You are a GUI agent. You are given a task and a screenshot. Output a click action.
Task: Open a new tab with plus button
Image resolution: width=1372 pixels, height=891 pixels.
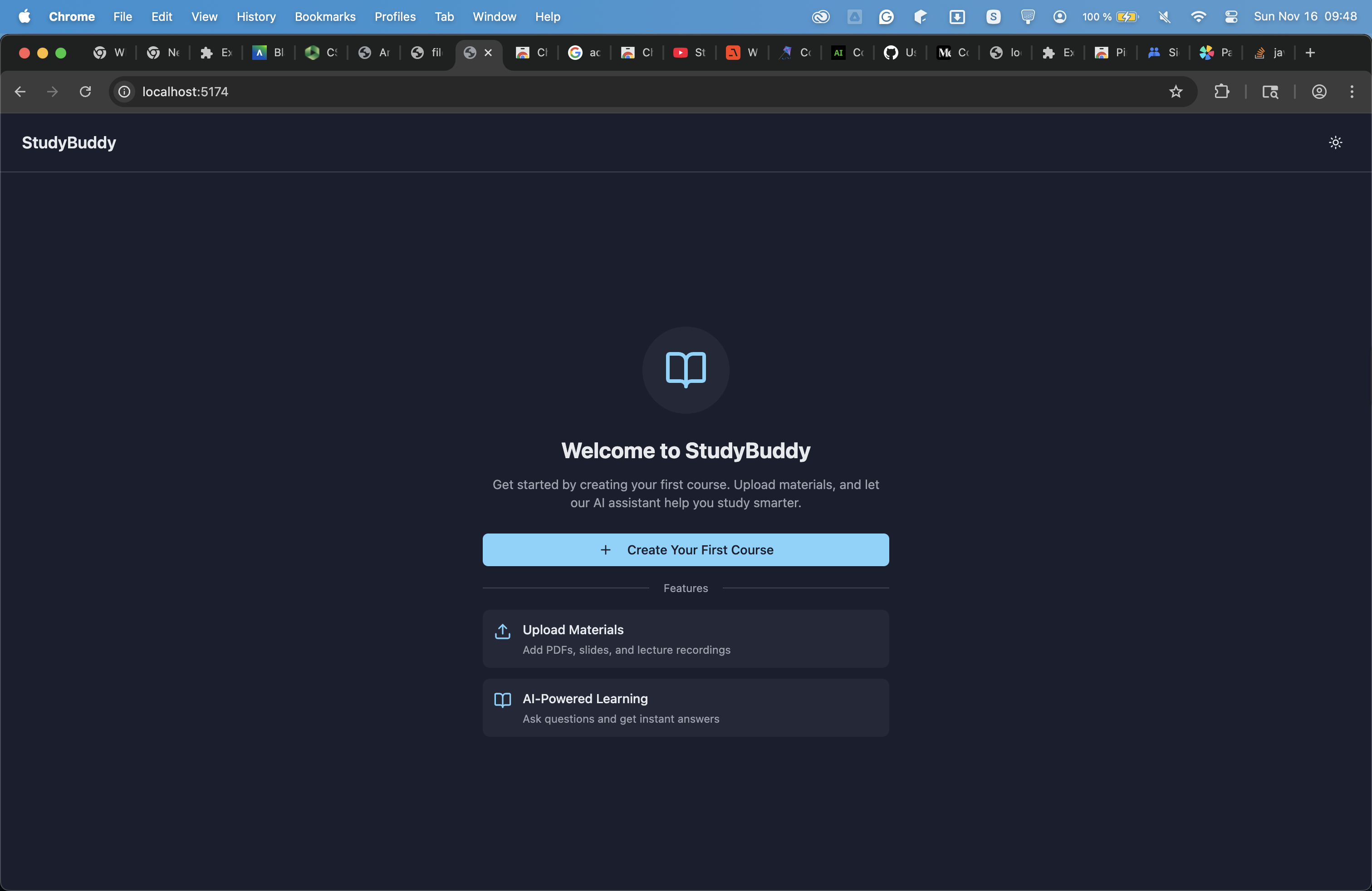coord(1310,53)
